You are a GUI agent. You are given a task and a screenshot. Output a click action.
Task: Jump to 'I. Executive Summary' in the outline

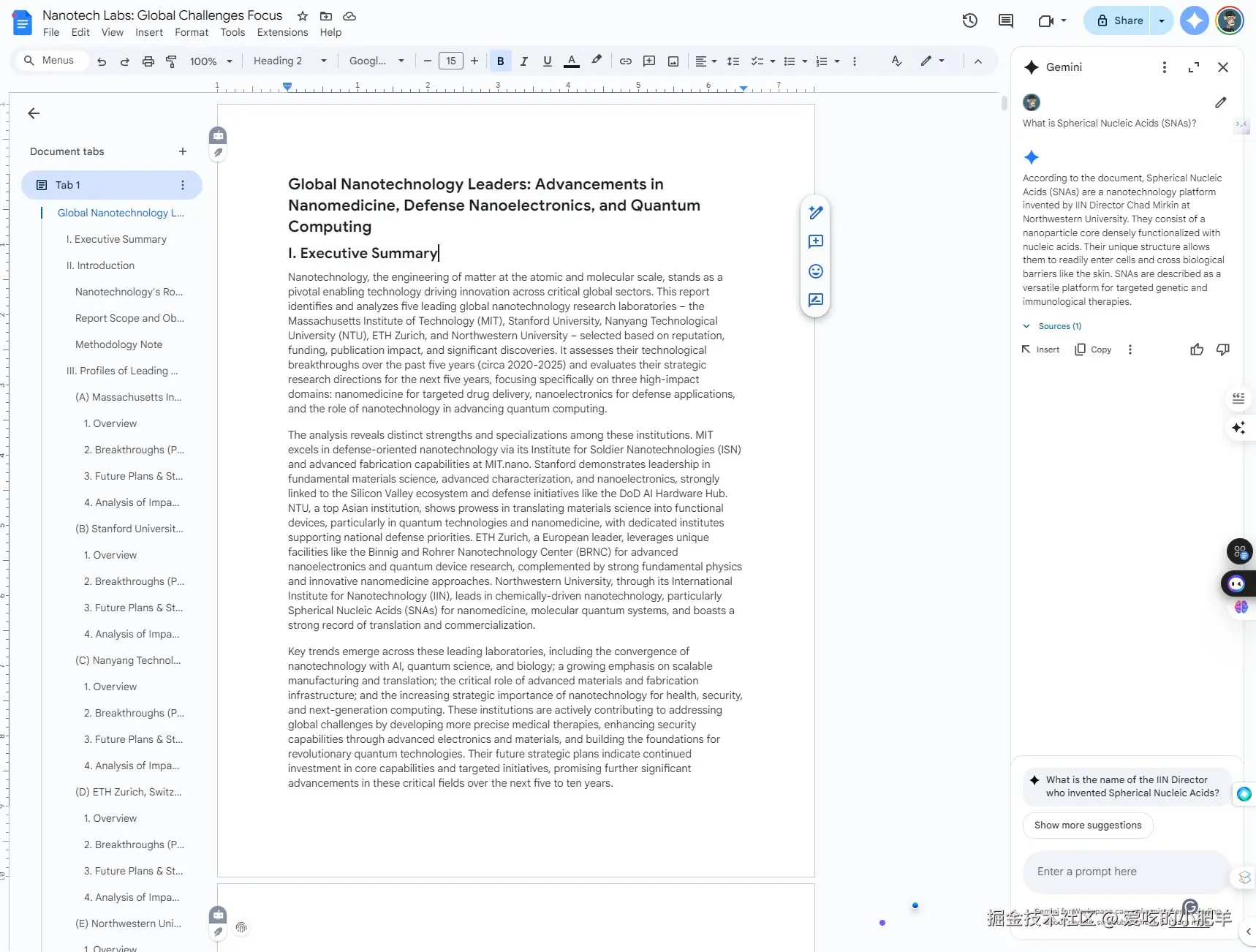[x=116, y=239]
